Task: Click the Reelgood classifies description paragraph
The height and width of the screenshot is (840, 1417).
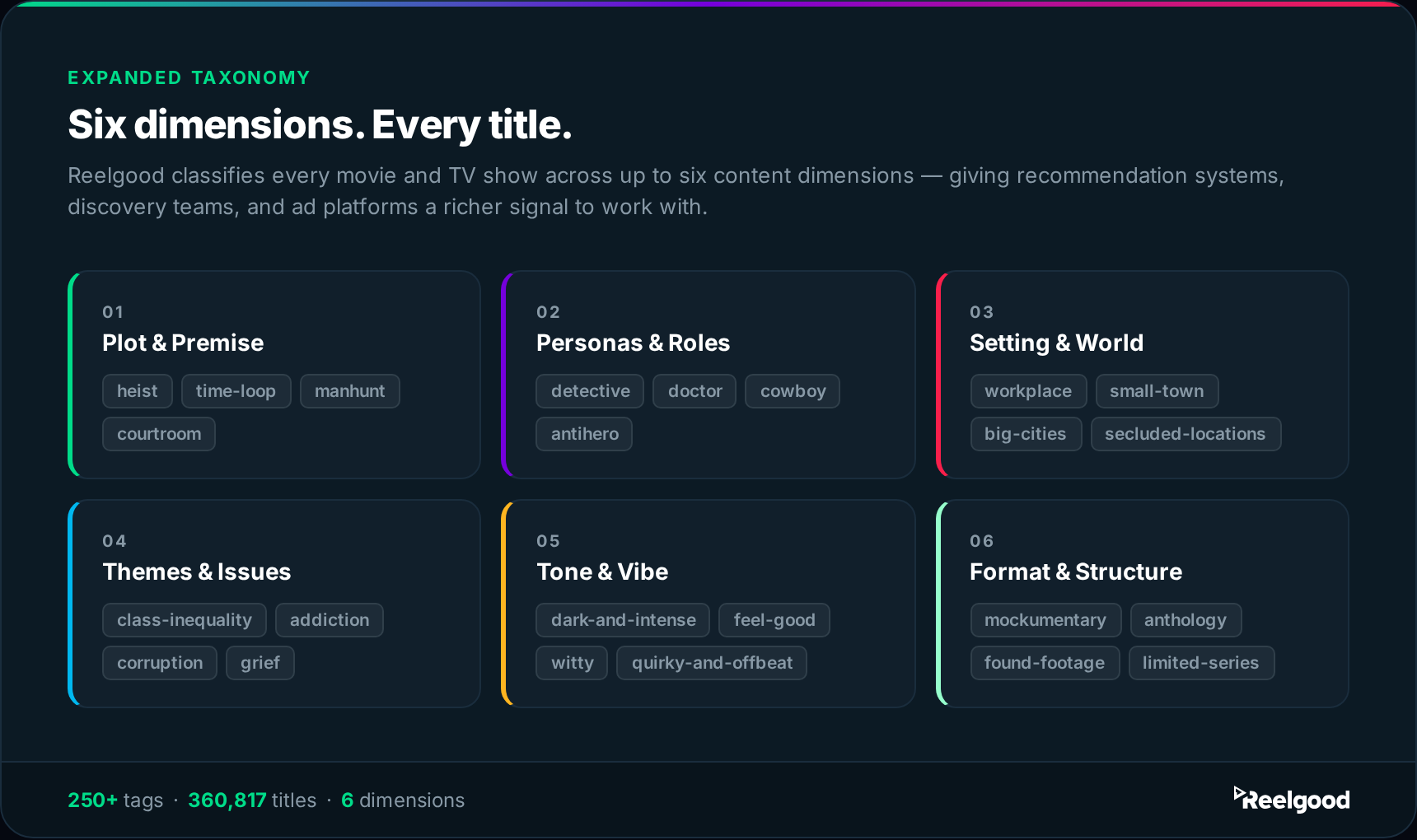Action: 676,191
